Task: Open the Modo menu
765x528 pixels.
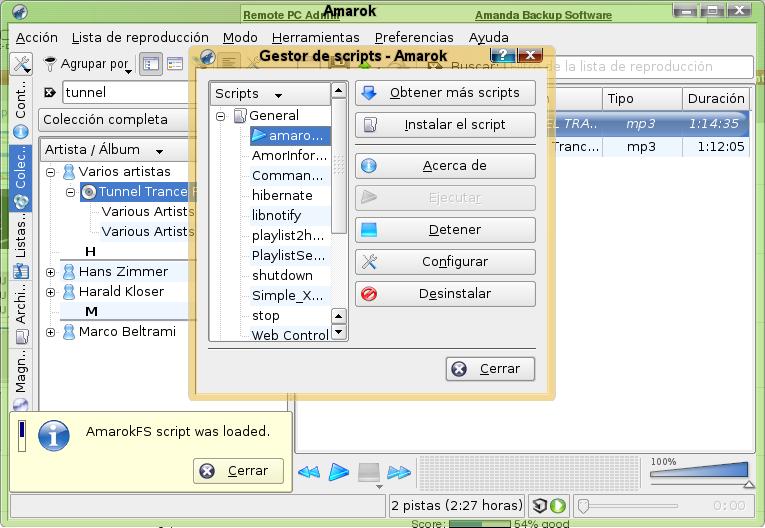Action: click(x=240, y=38)
